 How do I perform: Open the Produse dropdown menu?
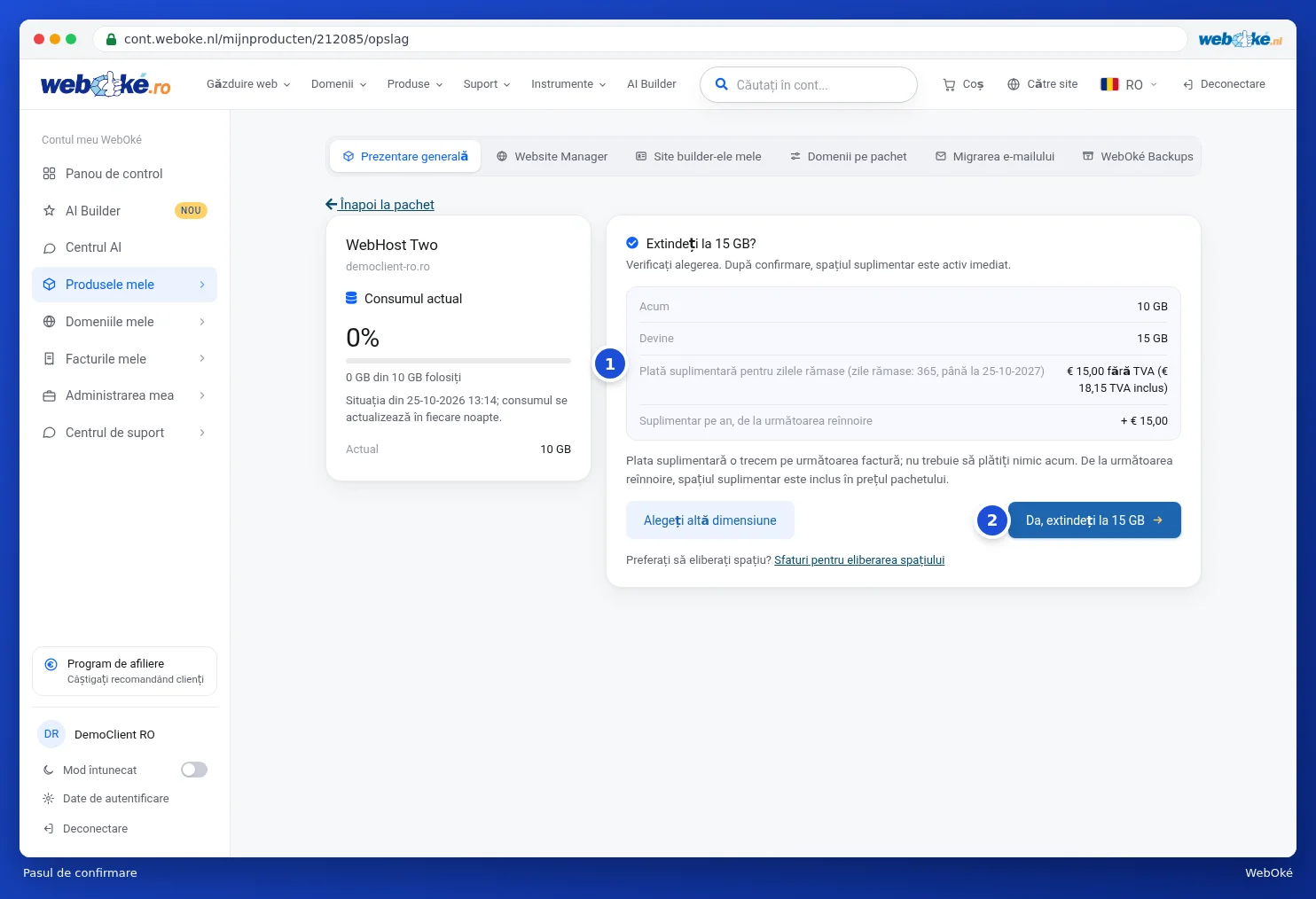(x=415, y=84)
